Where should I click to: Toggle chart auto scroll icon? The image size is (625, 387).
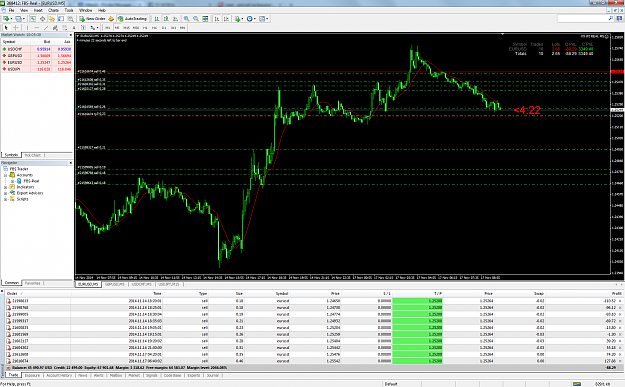217,19
